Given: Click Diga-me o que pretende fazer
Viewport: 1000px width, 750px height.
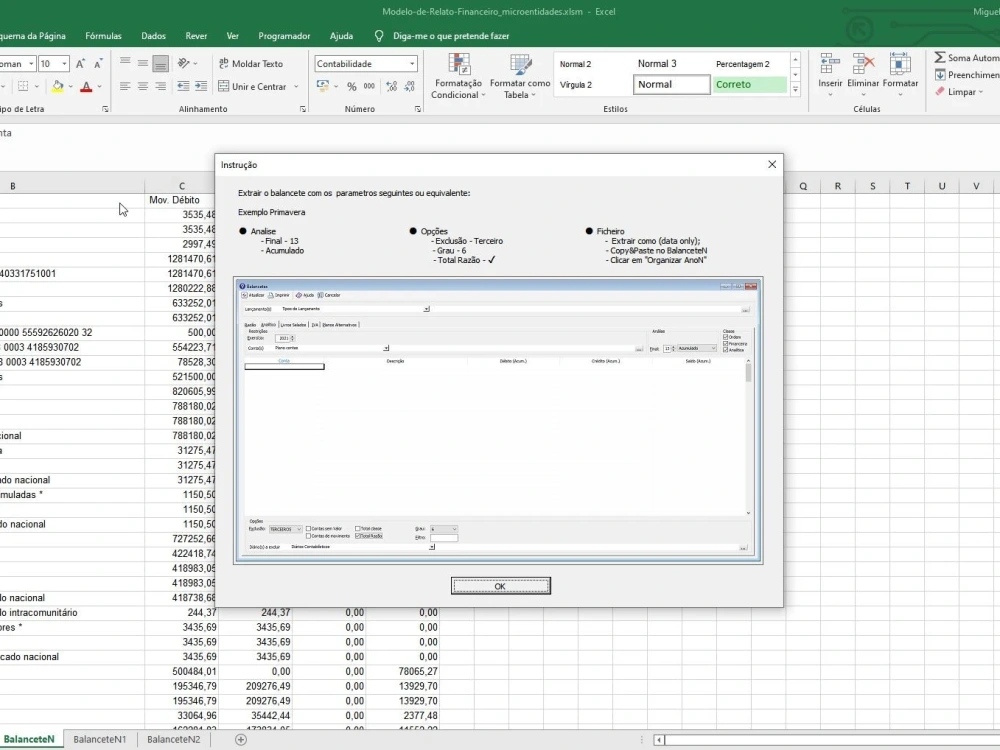Looking at the screenshot, I should click(450, 36).
